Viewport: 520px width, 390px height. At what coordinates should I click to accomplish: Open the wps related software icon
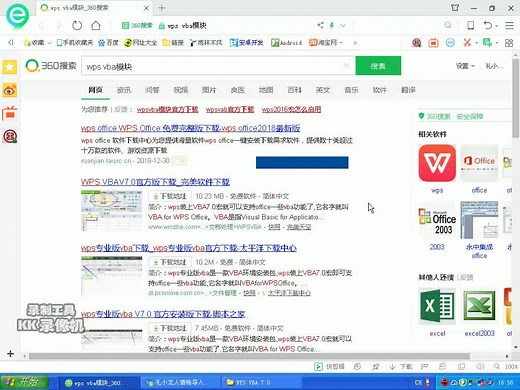tap(437, 163)
